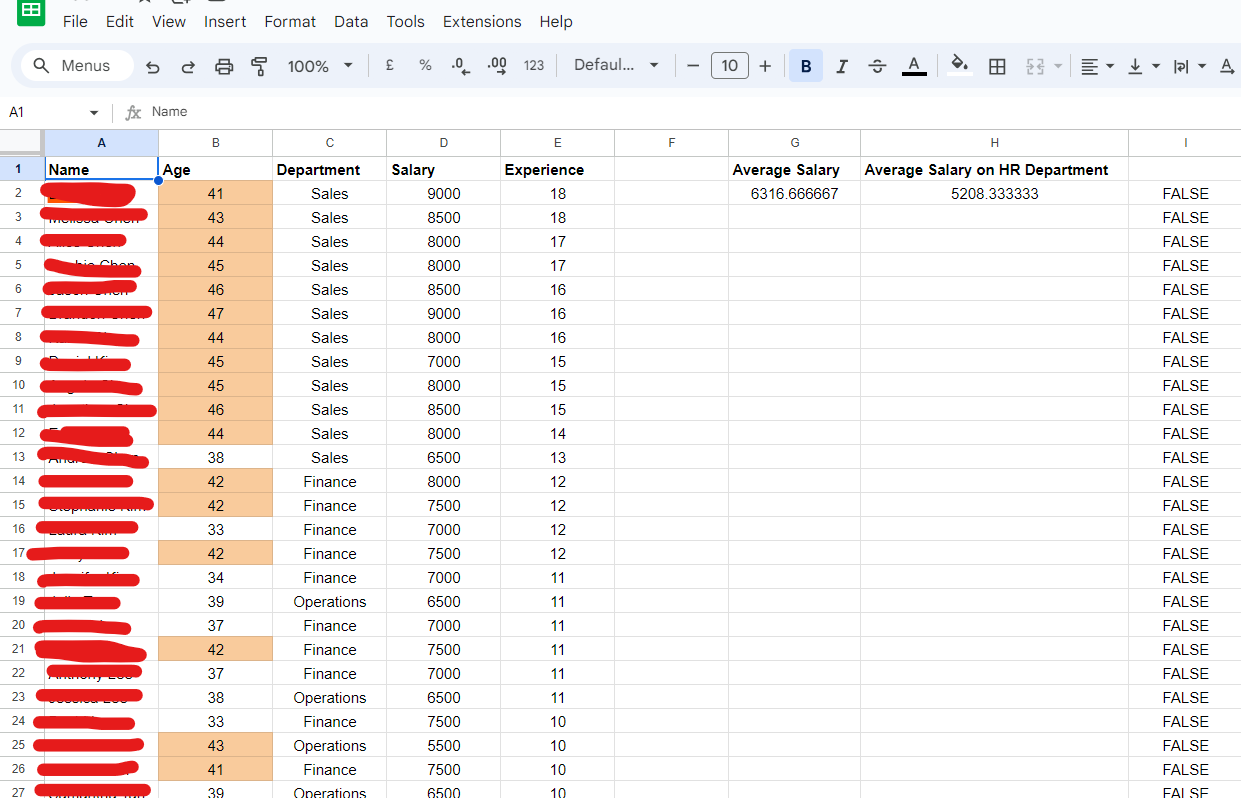The width and height of the screenshot is (1241, 798).
Task: Select age 47 cell in row 7
Action: coord(215,313)
